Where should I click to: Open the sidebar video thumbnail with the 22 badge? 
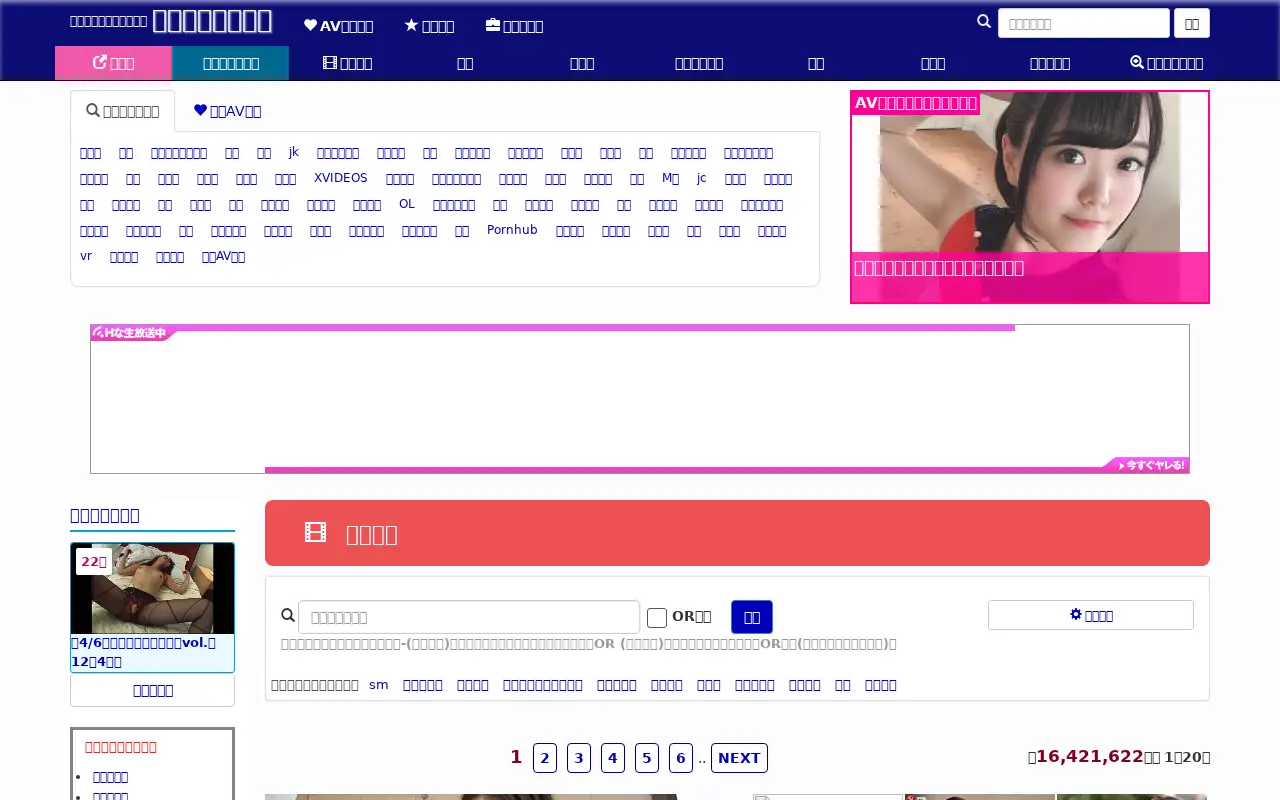[152, 588]
